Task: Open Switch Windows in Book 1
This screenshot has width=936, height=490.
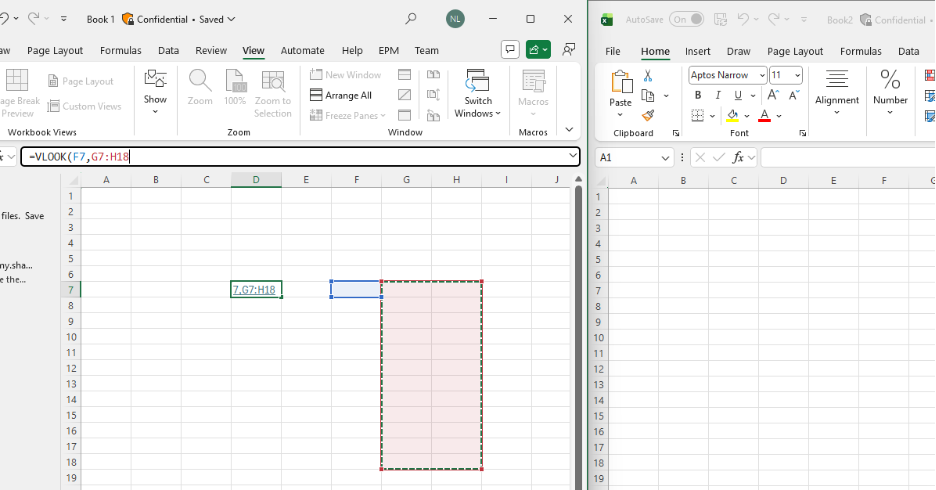Action: click(x=478, y=94)
